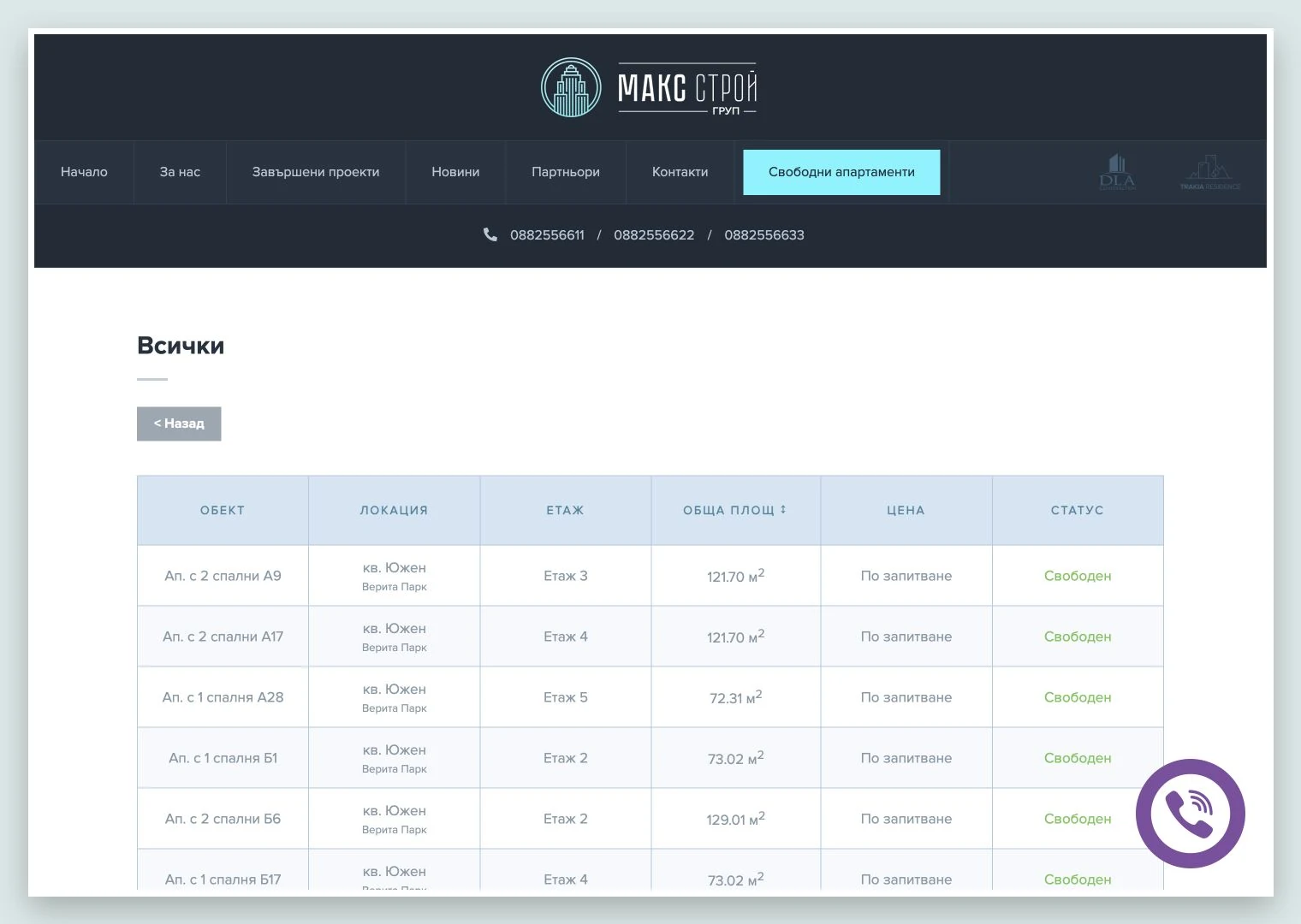Viewport: 1301px width, 924px height.
Task: Click the Етаж column header
Action: point(565,510)
